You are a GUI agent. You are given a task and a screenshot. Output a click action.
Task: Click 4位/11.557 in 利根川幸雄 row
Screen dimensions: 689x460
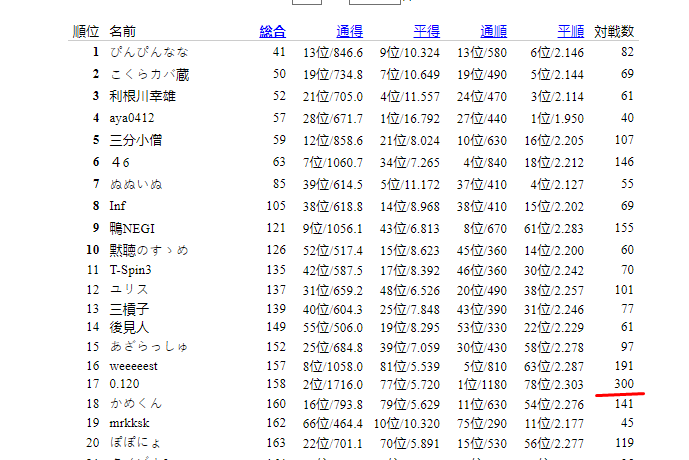pyautogui.click(x=410, y=97)
